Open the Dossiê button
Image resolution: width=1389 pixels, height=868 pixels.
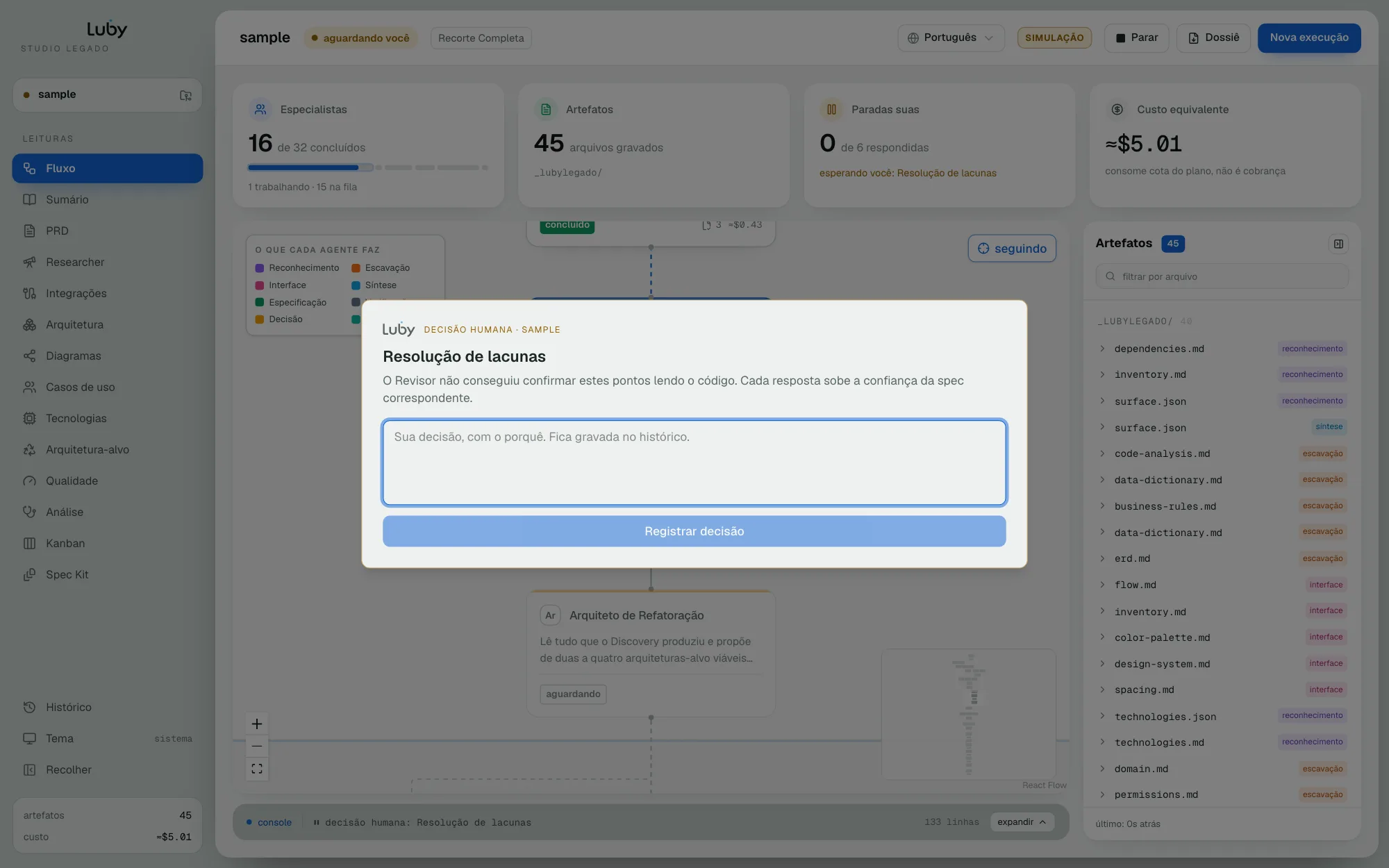pos(1213,37)
